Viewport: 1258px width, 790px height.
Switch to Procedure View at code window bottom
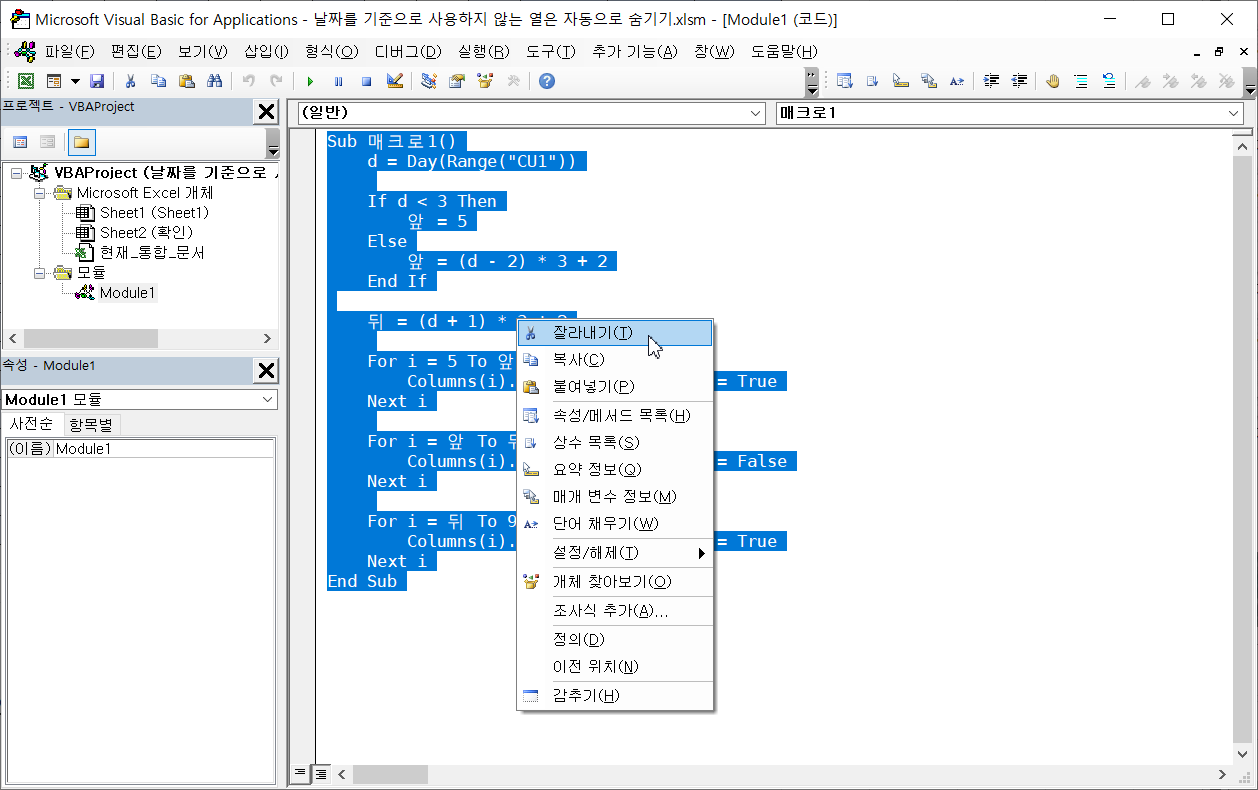point(300,774)
